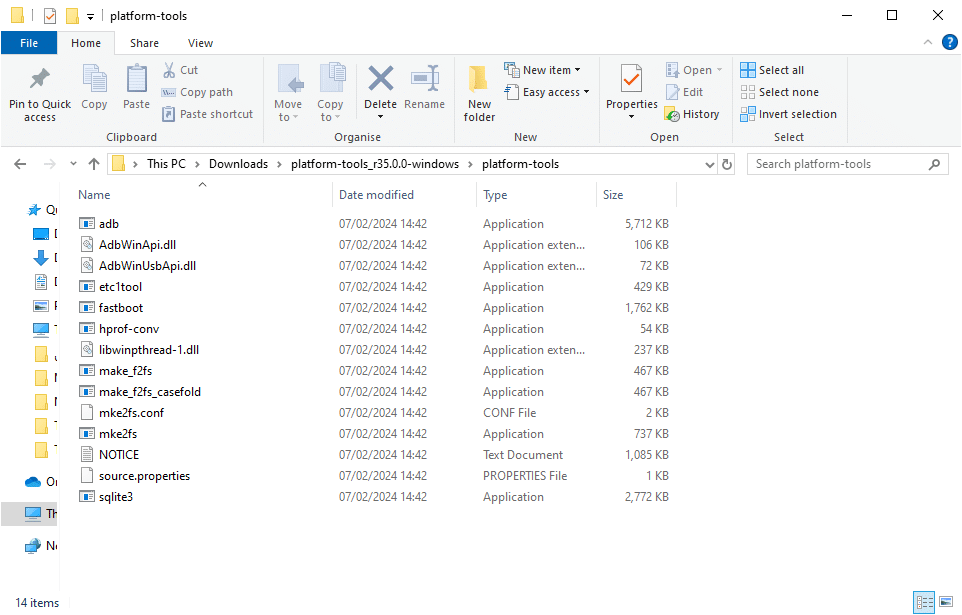The image size is (962, 615).
Task: Click the Search platform-tools box
Action: coord(840,164)
